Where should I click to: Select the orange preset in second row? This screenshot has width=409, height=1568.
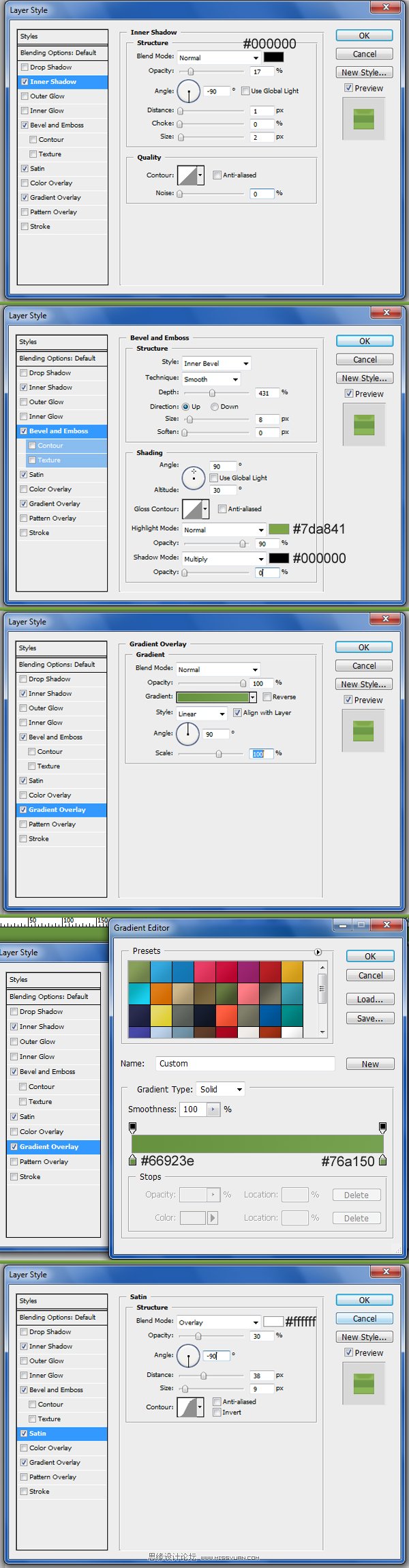(x=161, y=993)
